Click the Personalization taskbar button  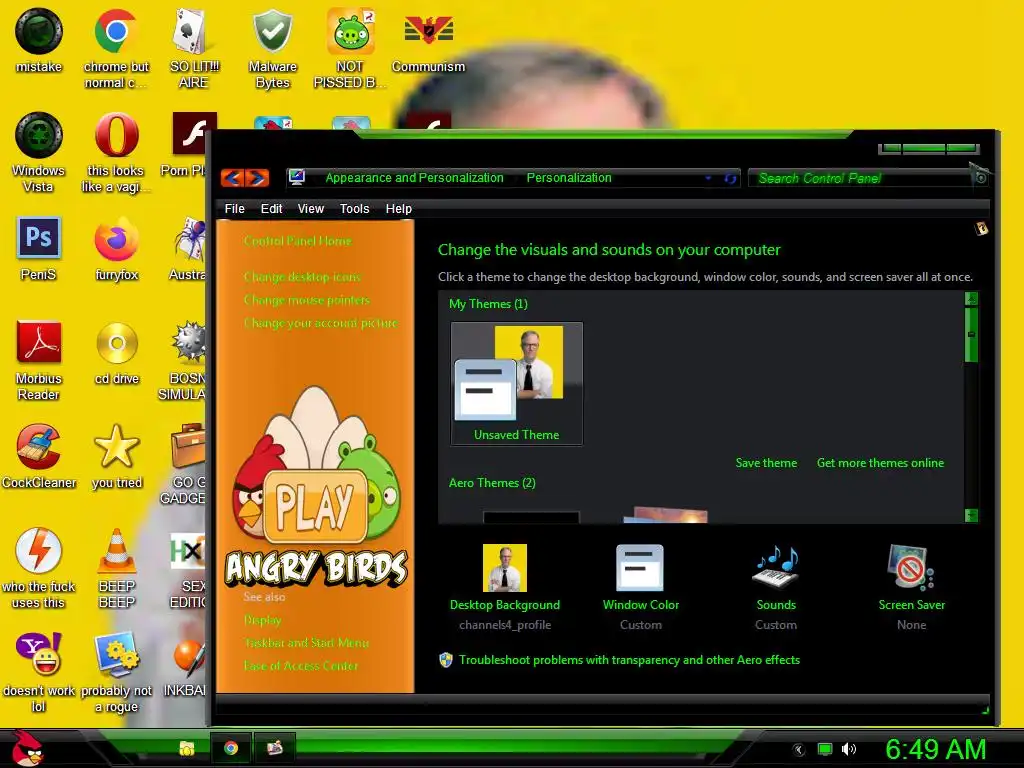pyautogui.click(x=274, y=748)
